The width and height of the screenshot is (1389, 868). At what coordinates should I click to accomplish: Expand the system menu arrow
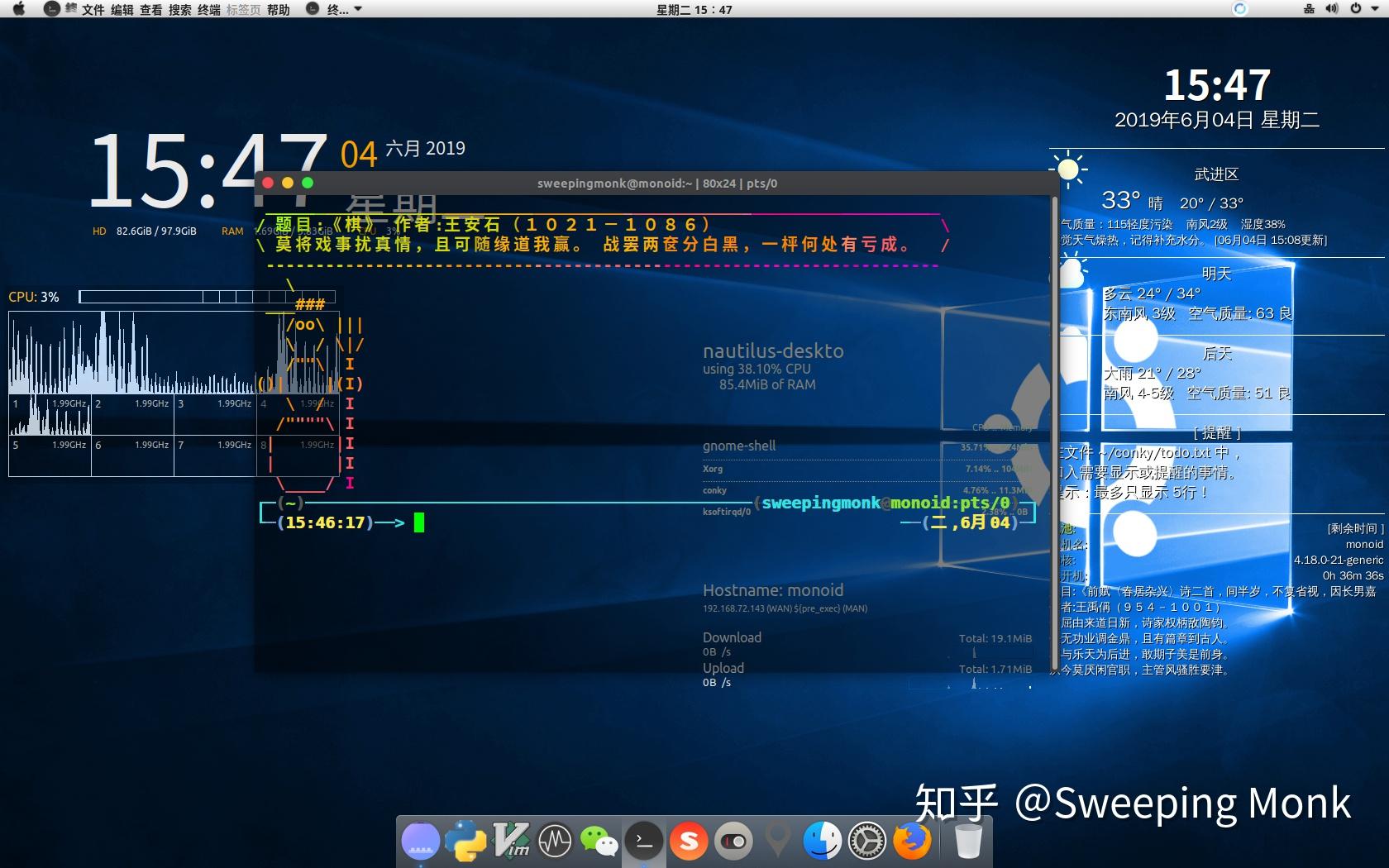coord(1375,9)
